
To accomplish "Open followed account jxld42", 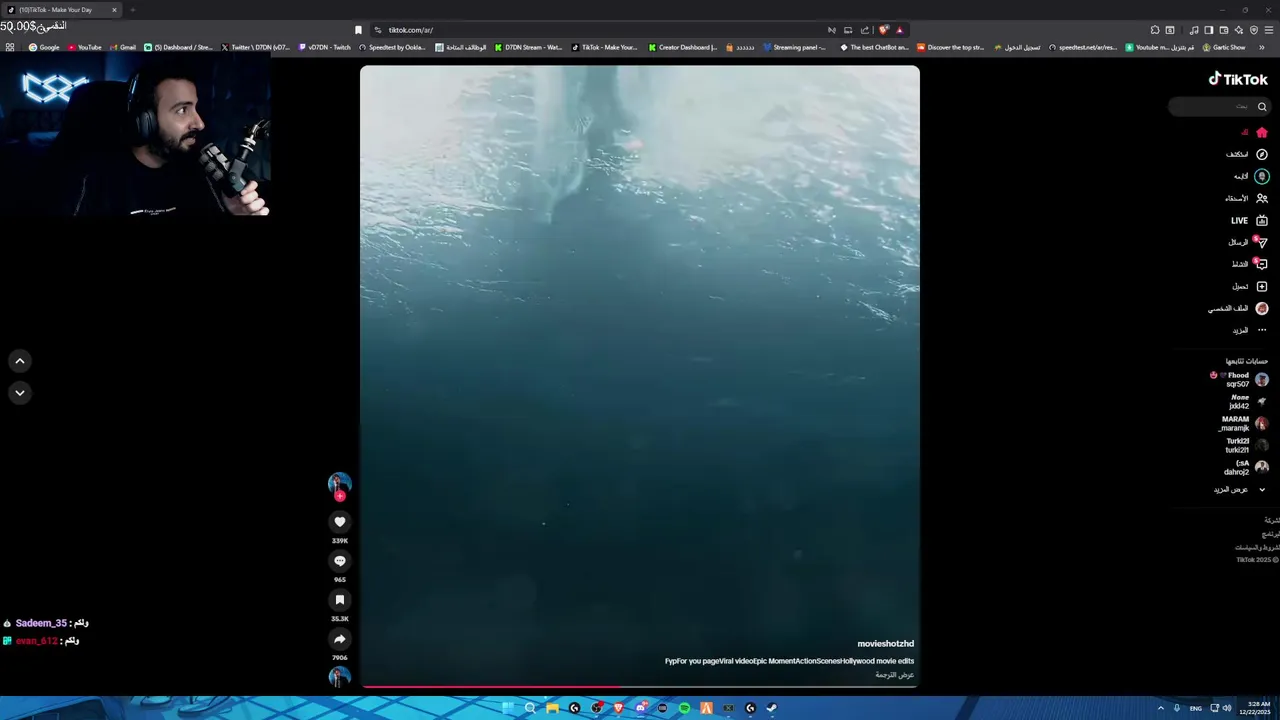I will click(1248, 402).
